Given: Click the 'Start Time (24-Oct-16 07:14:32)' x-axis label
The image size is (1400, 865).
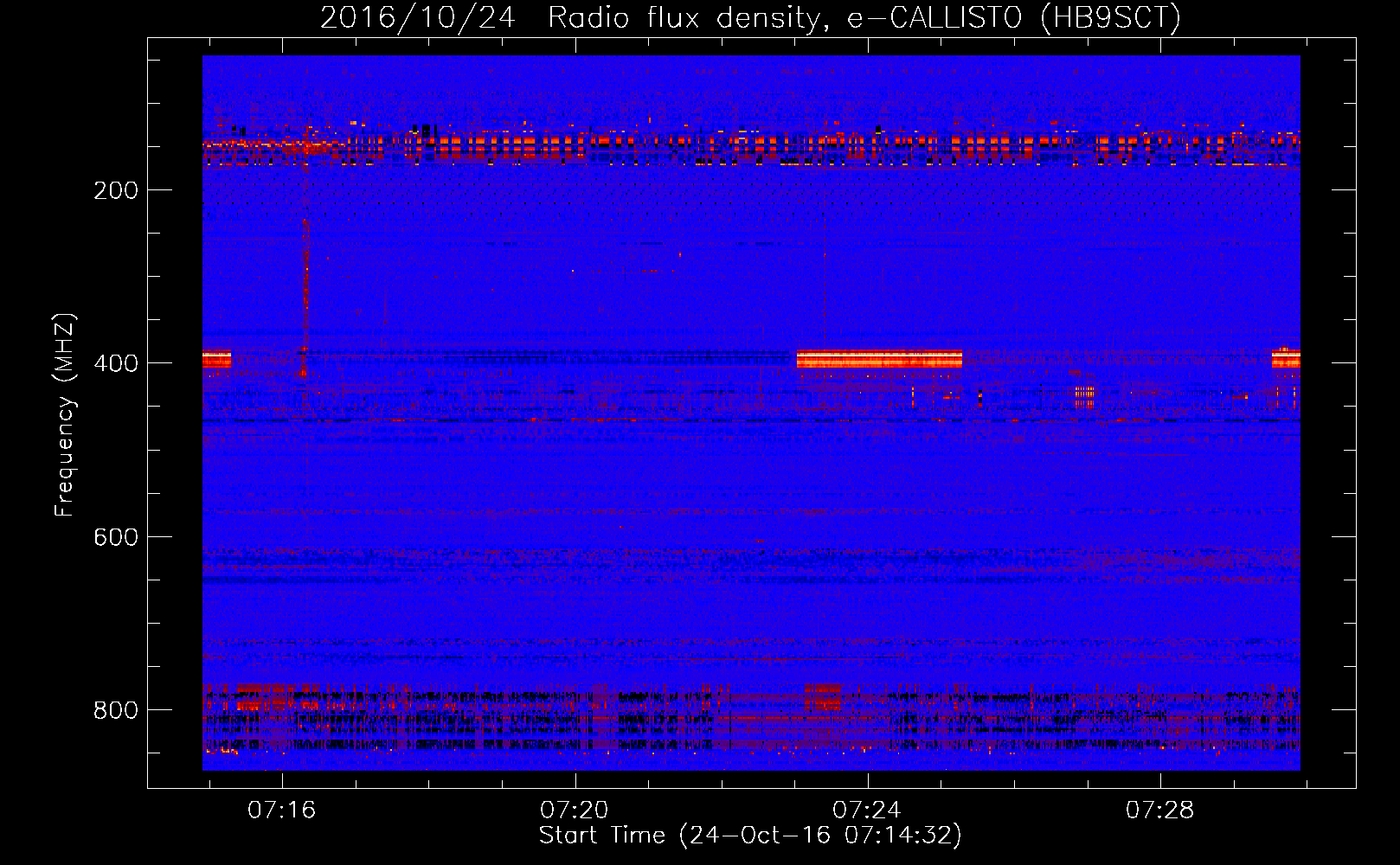Looking at the screenshot, I should click(x=750, y=836).
